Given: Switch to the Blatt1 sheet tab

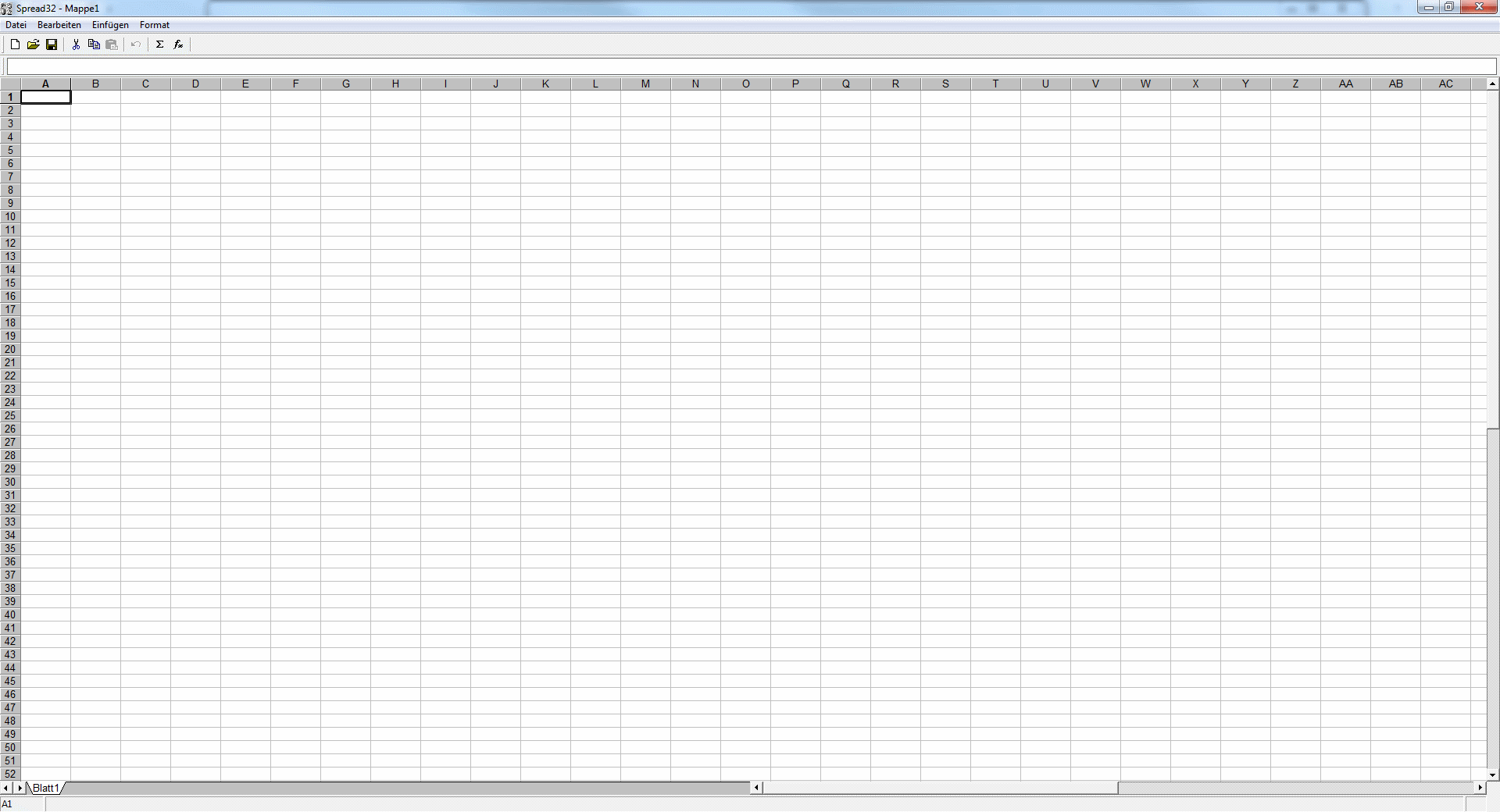Looking at the screenshot, I should click(x=46, y=788).
